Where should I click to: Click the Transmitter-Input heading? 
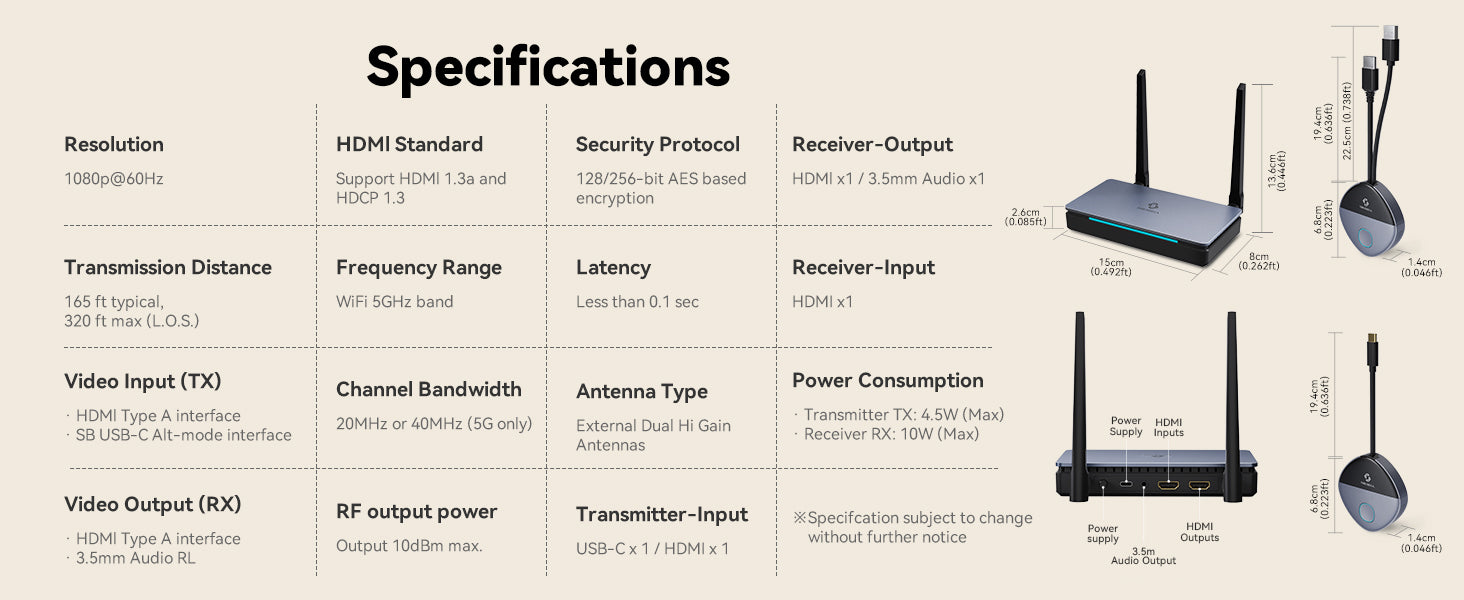pyautogui.click(x=662, y=514)
